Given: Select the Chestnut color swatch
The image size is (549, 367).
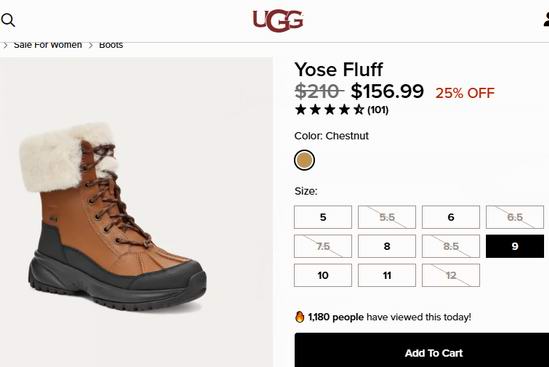Looking at the screenshot, I should click(304, 160).
